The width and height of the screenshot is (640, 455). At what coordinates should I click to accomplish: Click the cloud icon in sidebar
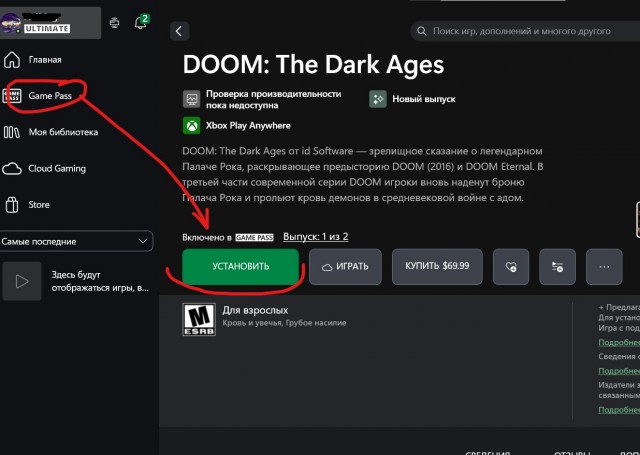click(11, 169)
